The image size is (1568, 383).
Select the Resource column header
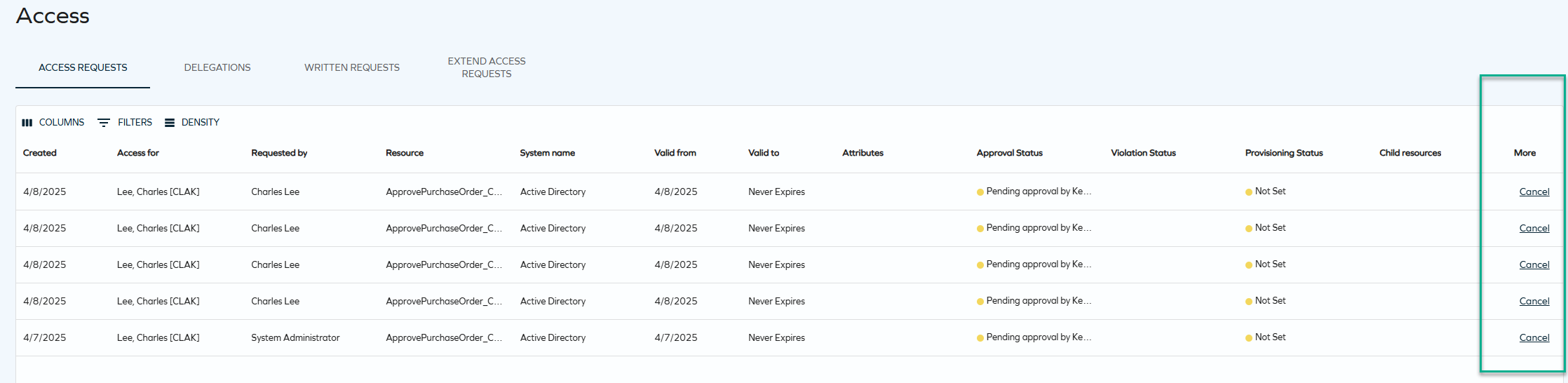click(405, 153)
